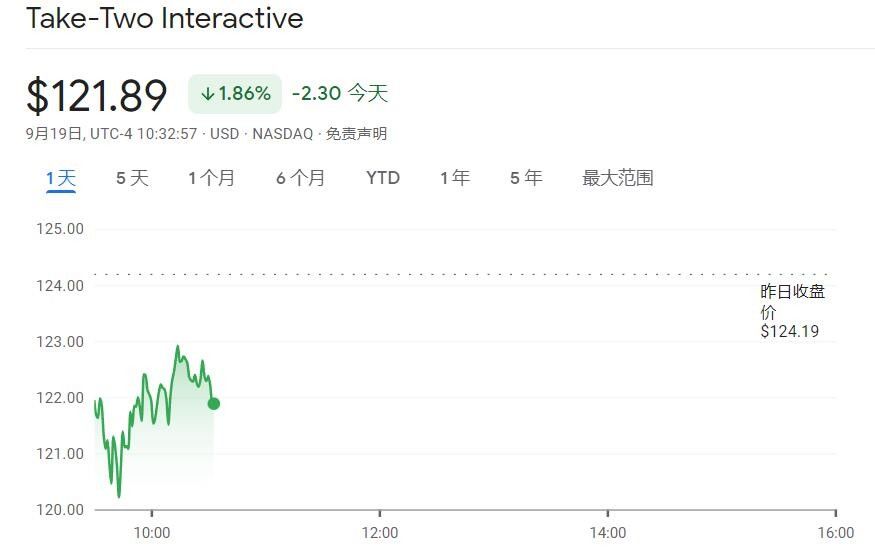
Task: Click the 昨日收盘价 $124.19 label
Action: click(792, 312)
